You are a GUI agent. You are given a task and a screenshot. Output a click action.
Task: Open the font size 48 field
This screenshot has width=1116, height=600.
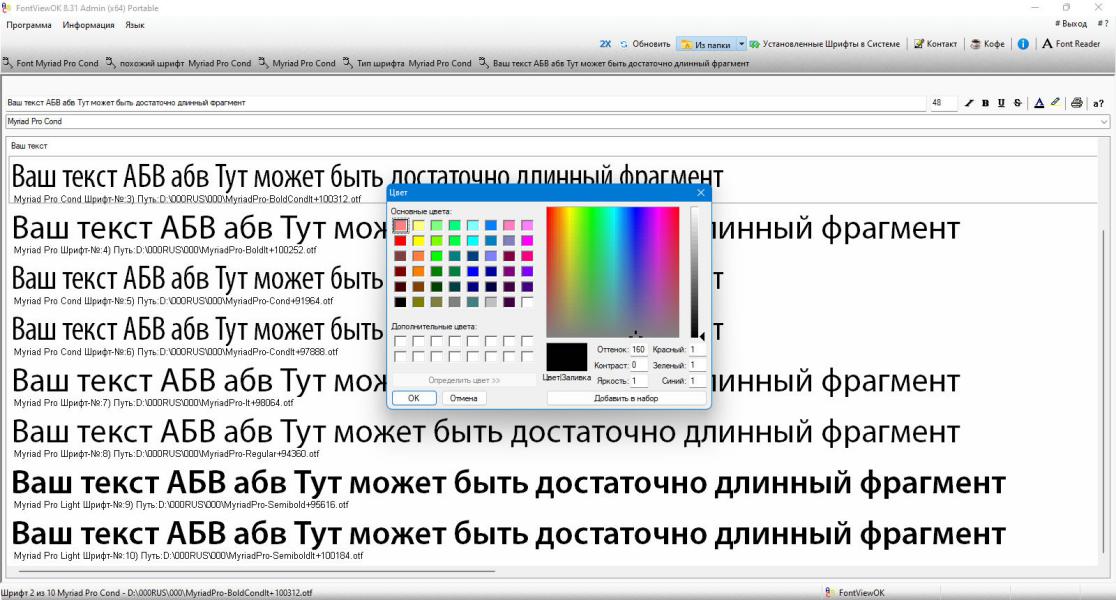943,103
